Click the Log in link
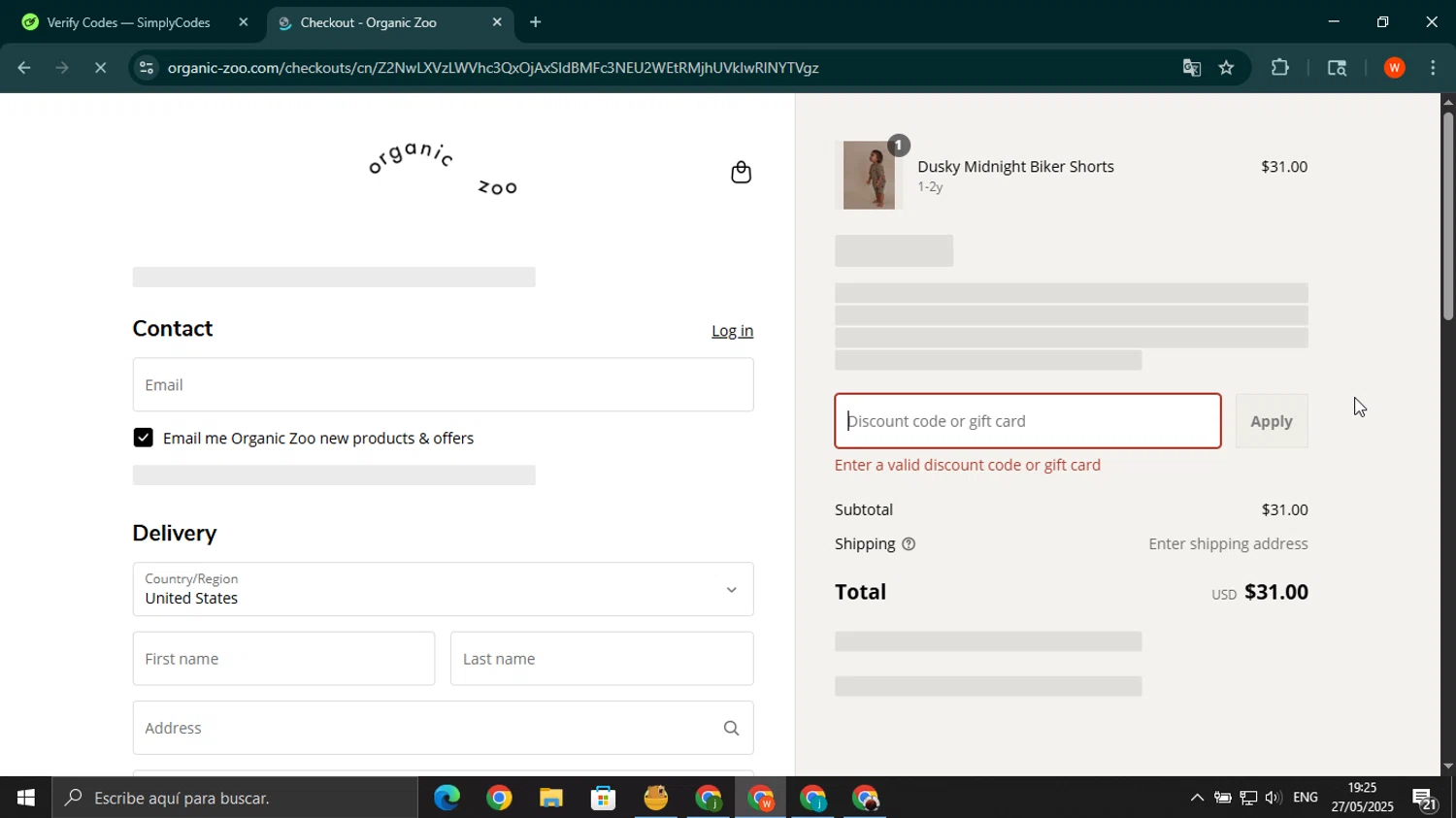 tap(732, 331)
